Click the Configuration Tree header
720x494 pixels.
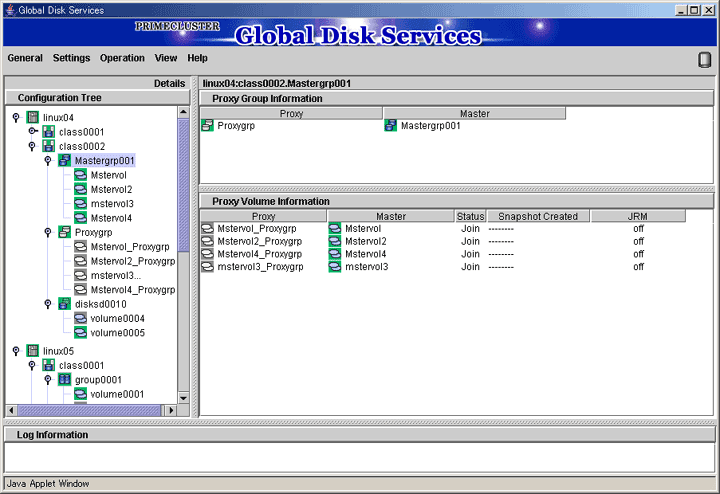tap(97, 98)
